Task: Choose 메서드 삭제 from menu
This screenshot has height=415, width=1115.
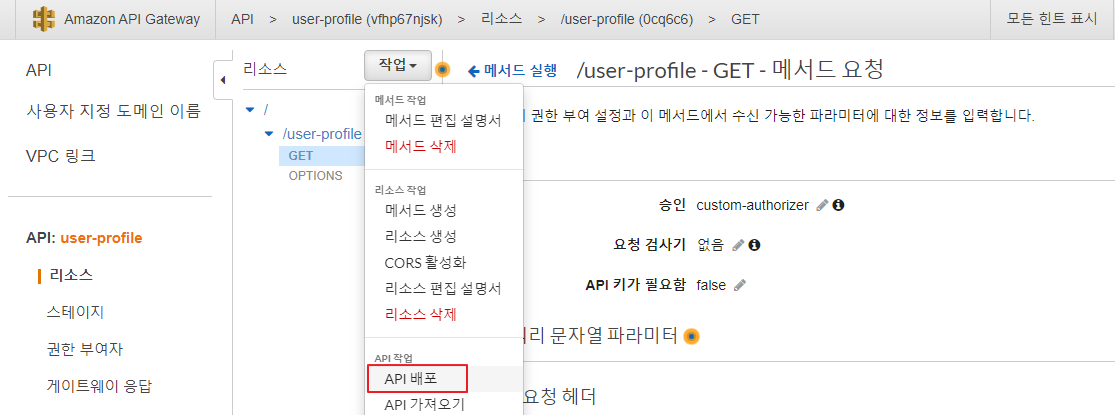Action: (x=420, y=146)
